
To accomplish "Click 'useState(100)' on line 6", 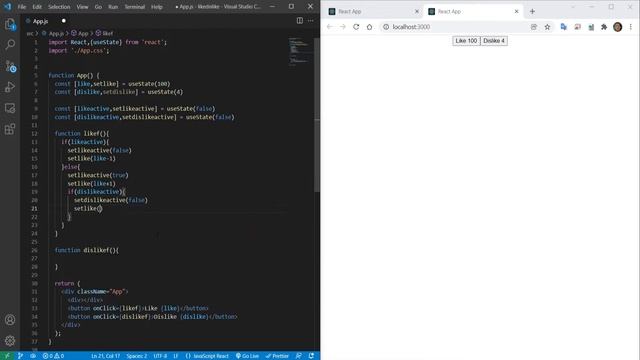I will pos(149,84).
